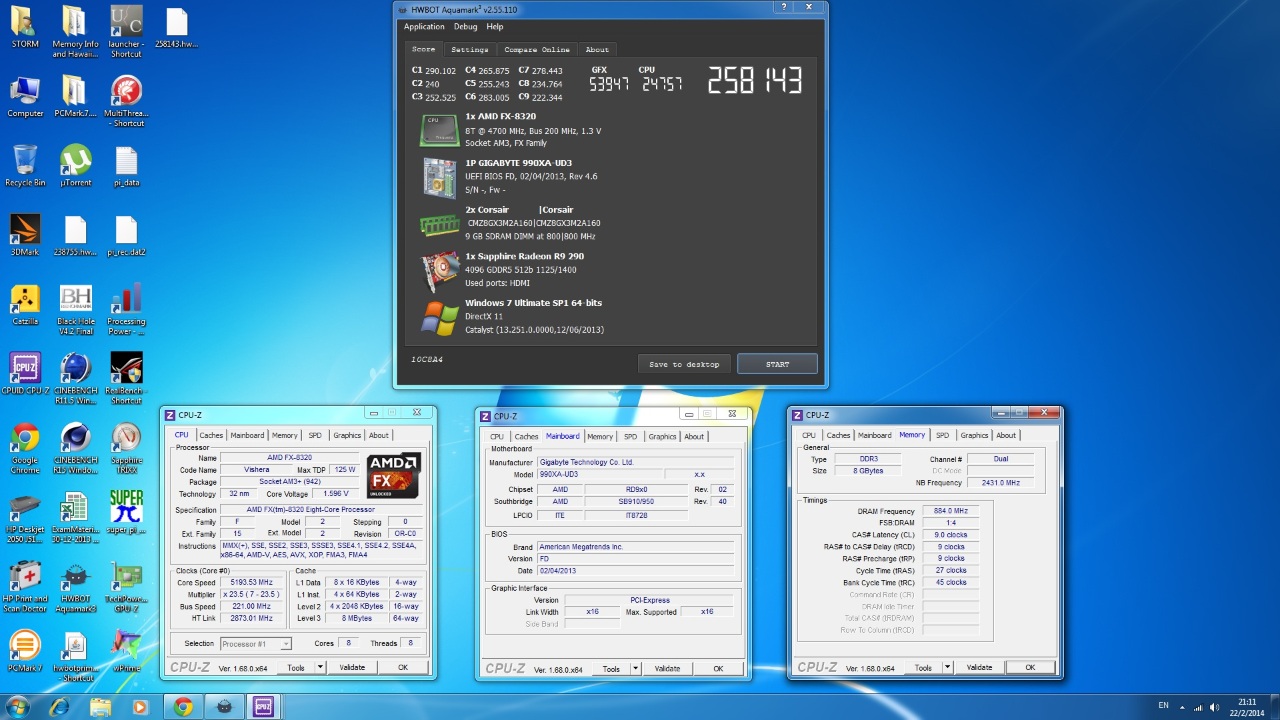Click Validate in the CPU-Z Memory window
Viewport: 1280px width, 720px height.
tap(979, 667)
